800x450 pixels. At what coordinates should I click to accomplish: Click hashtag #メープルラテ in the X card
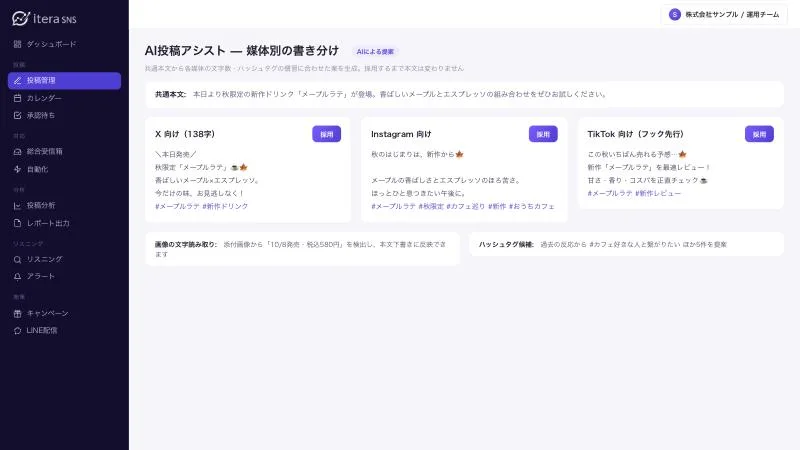pyautogui.click(x=177, y=206)
